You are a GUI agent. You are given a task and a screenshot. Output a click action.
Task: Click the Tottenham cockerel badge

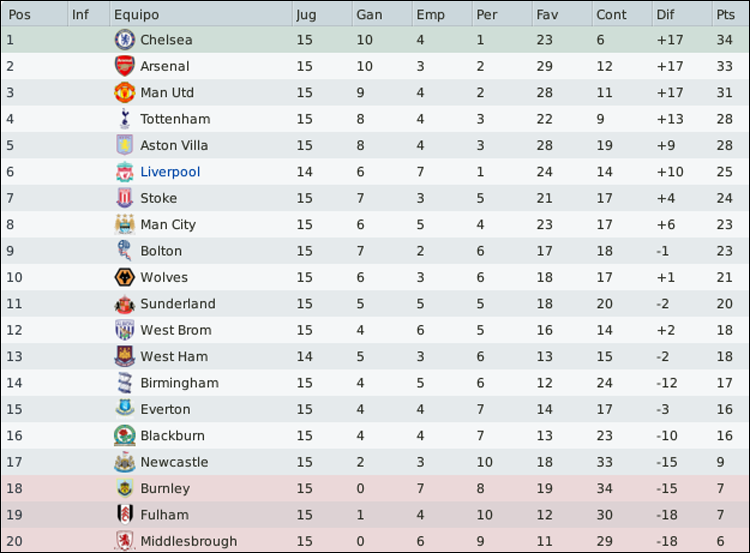125,119
